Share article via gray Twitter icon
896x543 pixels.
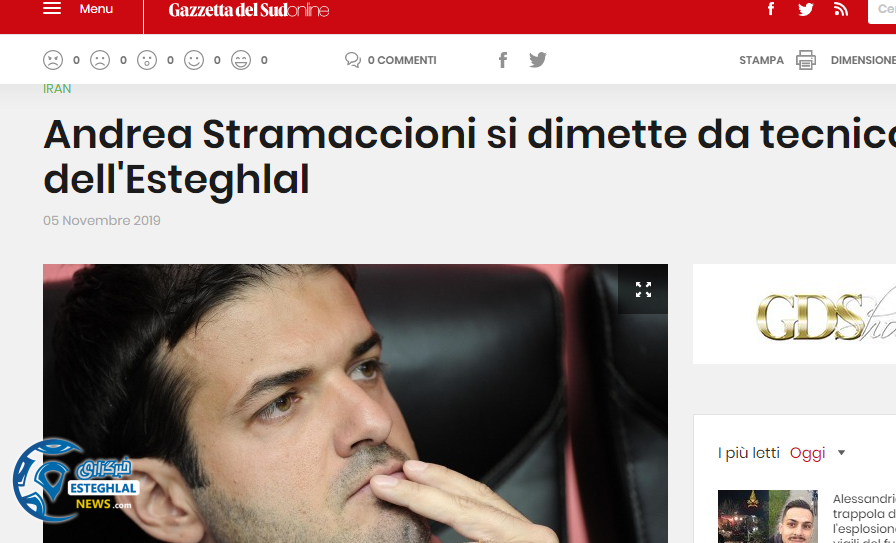coord(538,60)
